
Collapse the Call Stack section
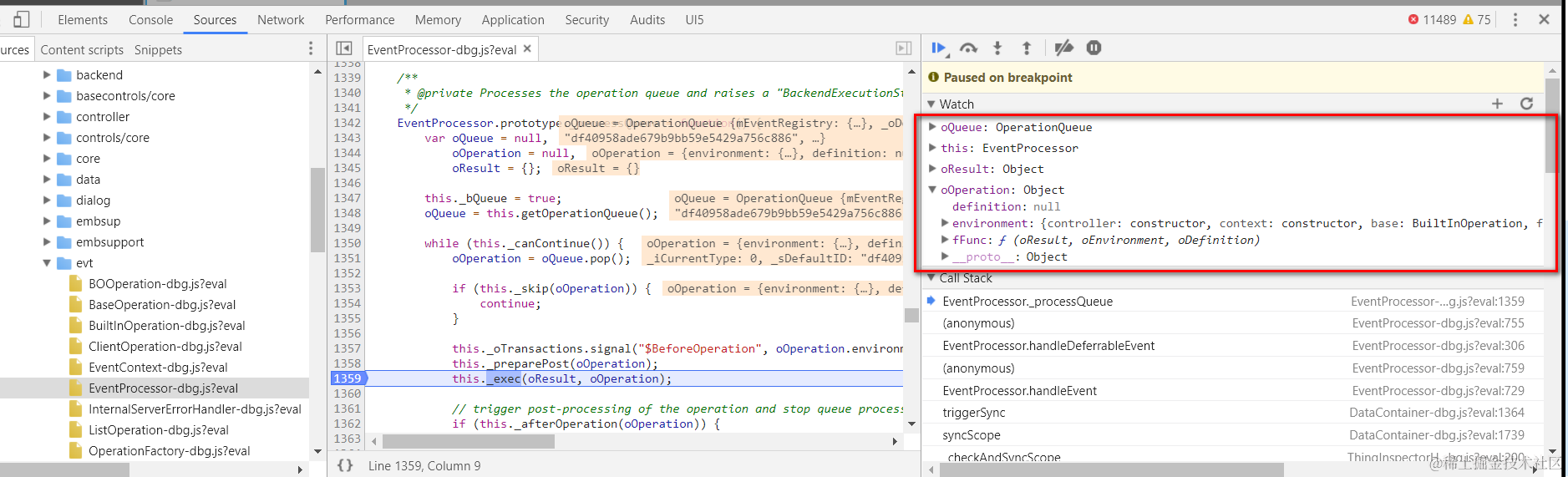(x=931, y=278)
